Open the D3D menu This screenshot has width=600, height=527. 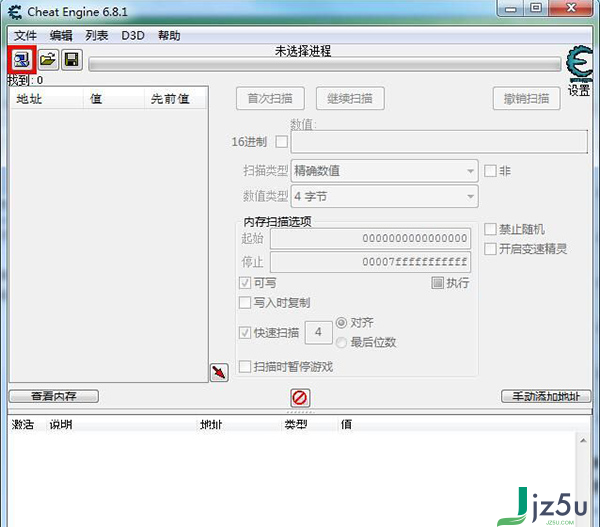point(133,36)
